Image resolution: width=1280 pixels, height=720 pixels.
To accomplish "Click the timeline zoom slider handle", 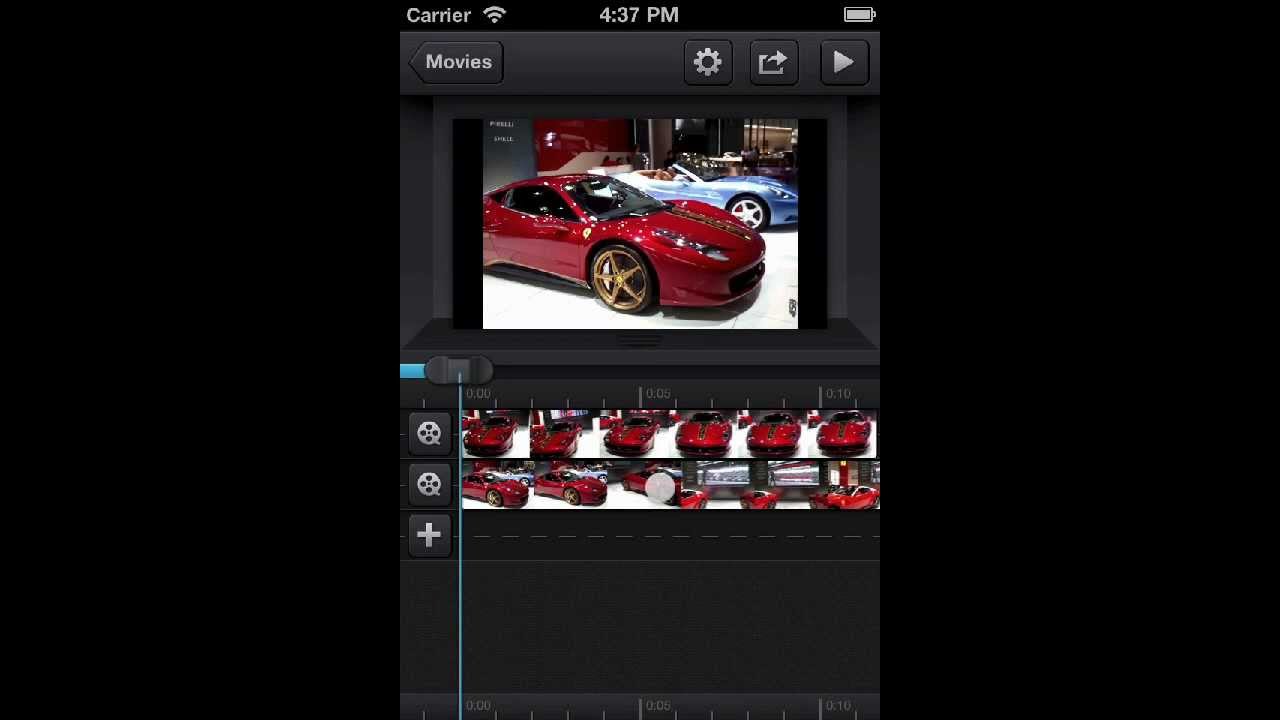I will 458,371.
